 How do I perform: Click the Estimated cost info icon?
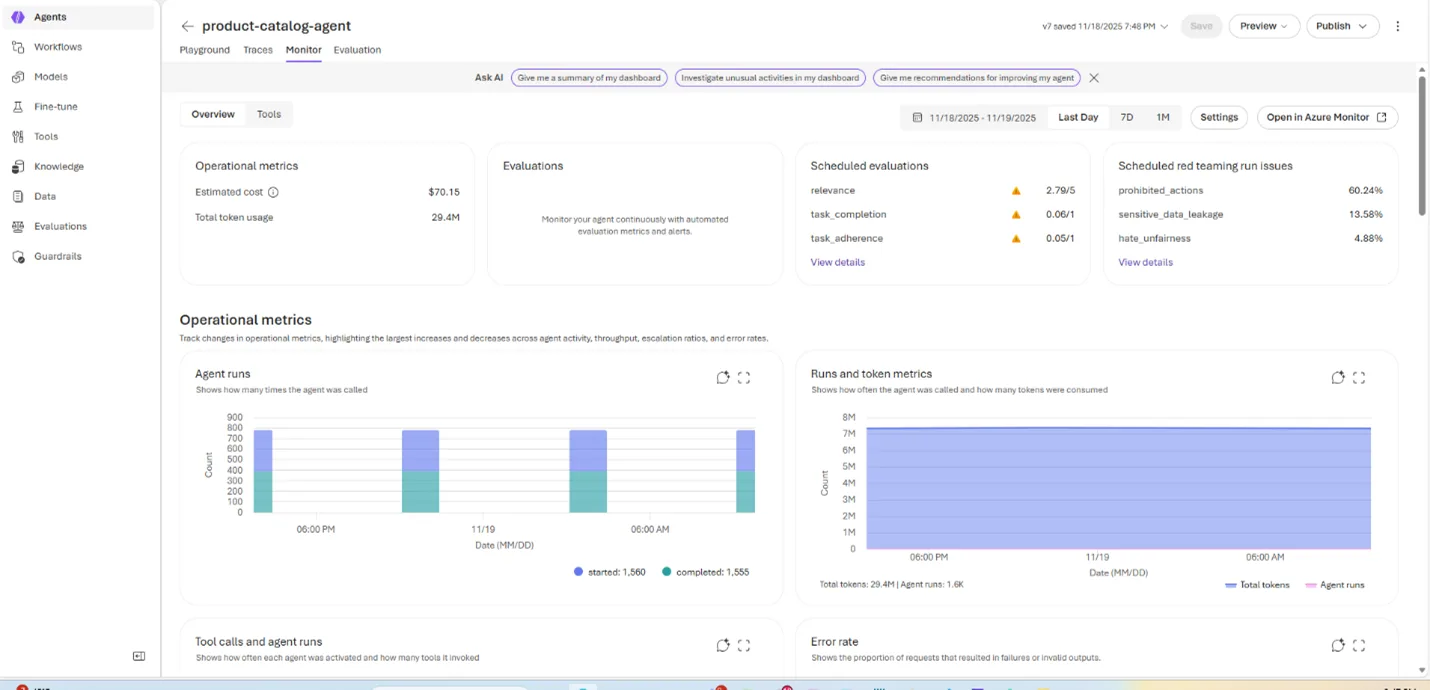pos(273,192)
